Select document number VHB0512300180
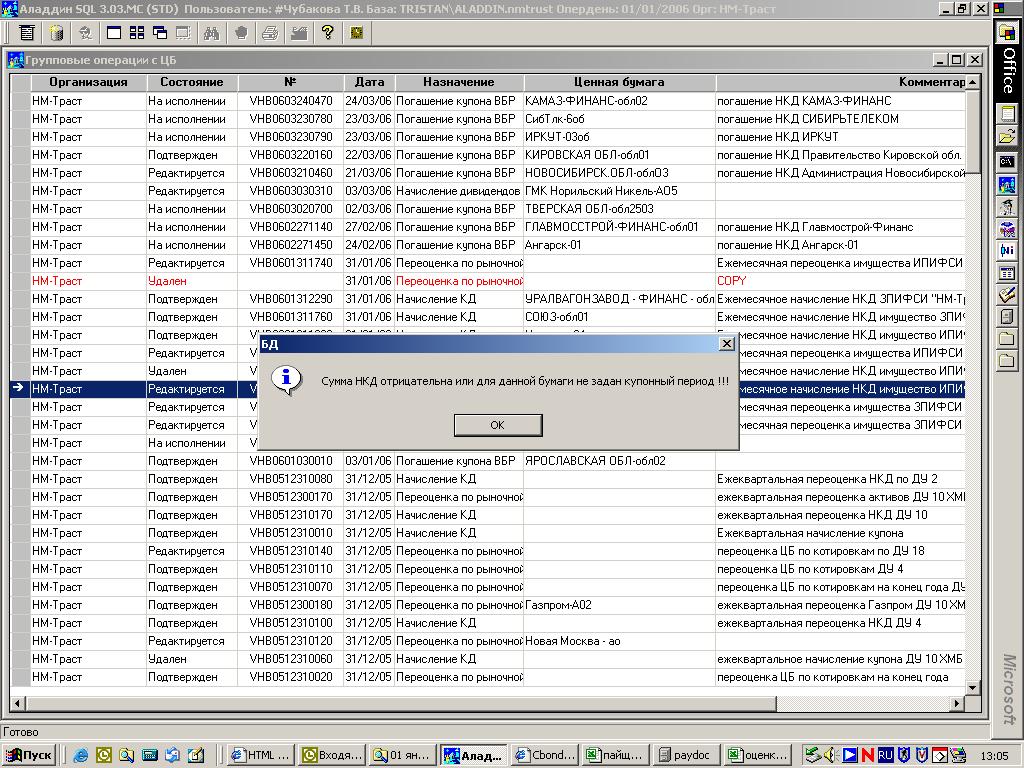 point(291,605)
